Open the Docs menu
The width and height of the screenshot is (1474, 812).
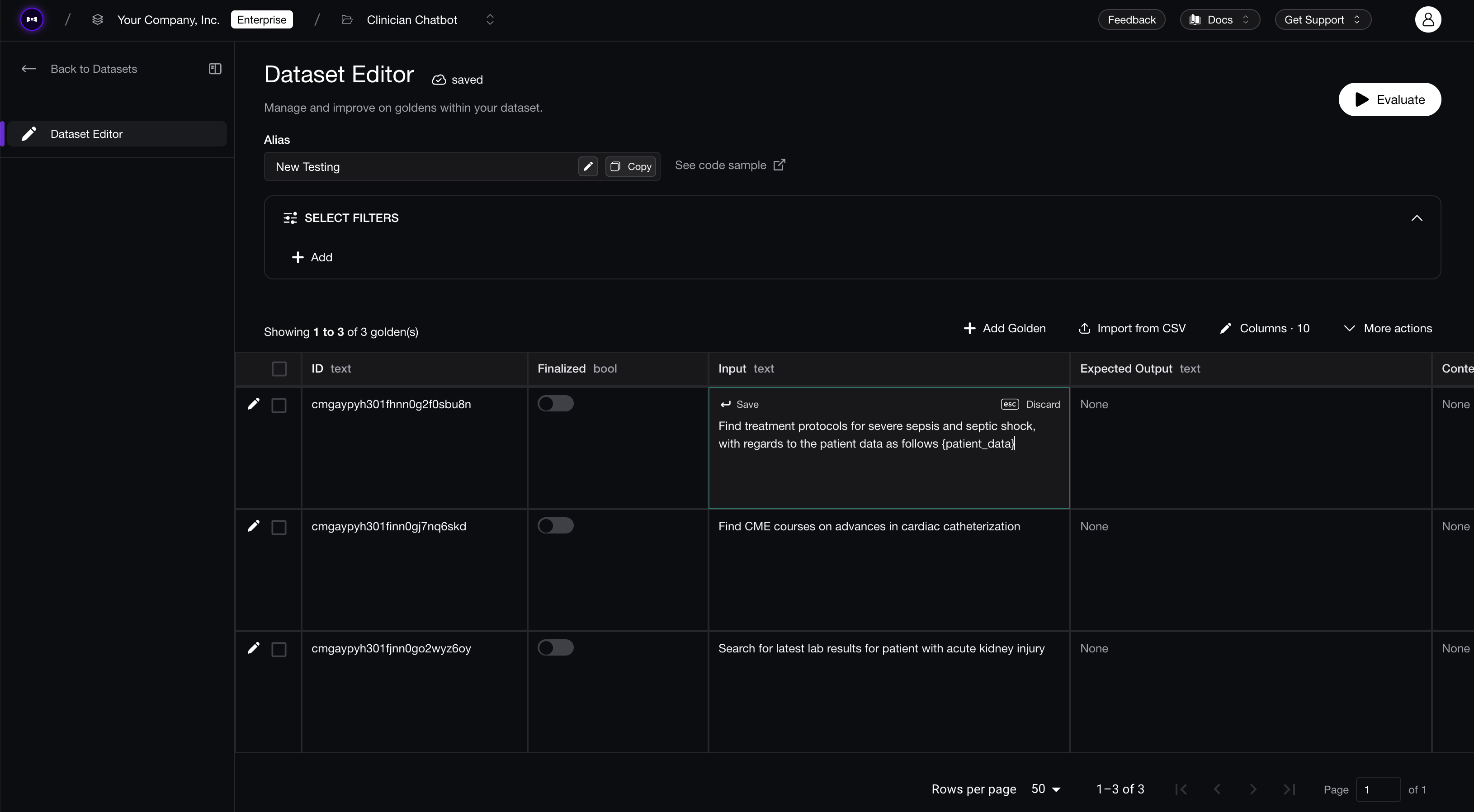[x=1219, y=19]
